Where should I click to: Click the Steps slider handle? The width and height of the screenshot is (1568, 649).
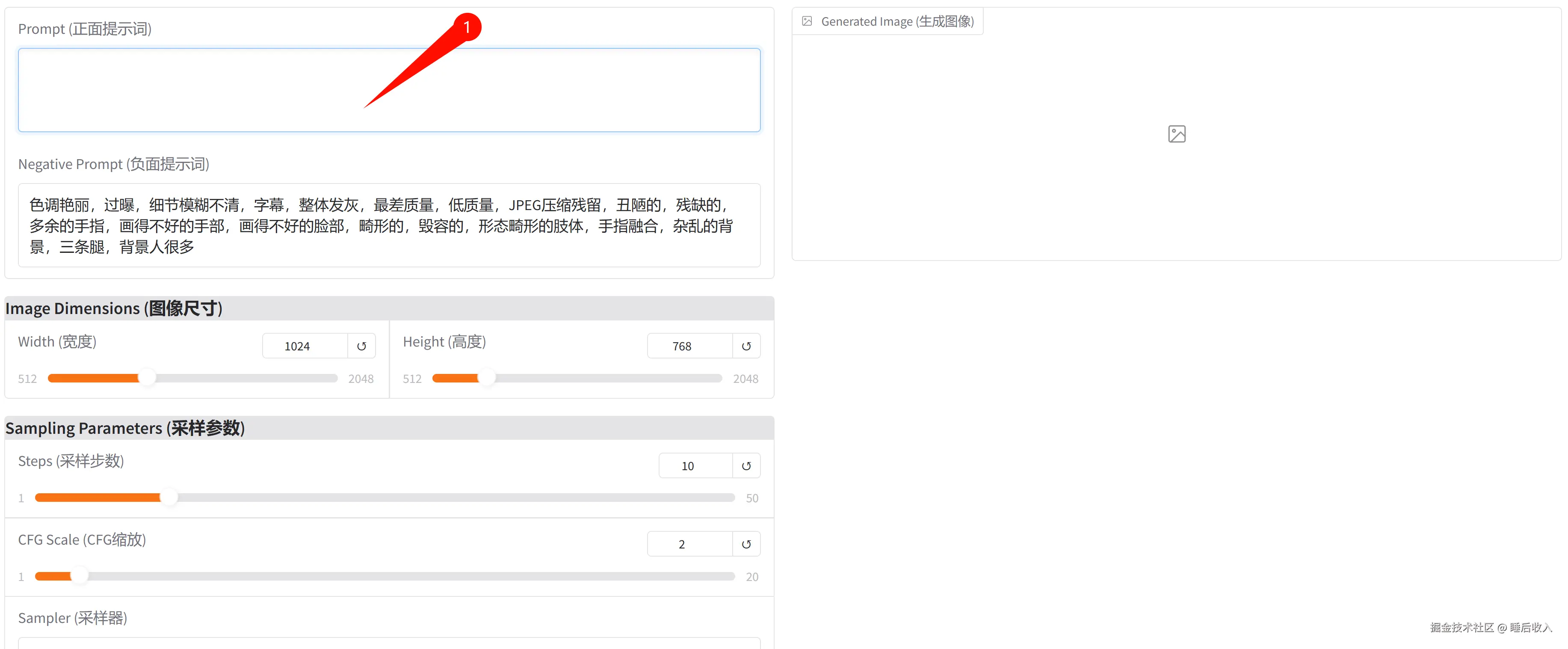[x=169, y=498]
